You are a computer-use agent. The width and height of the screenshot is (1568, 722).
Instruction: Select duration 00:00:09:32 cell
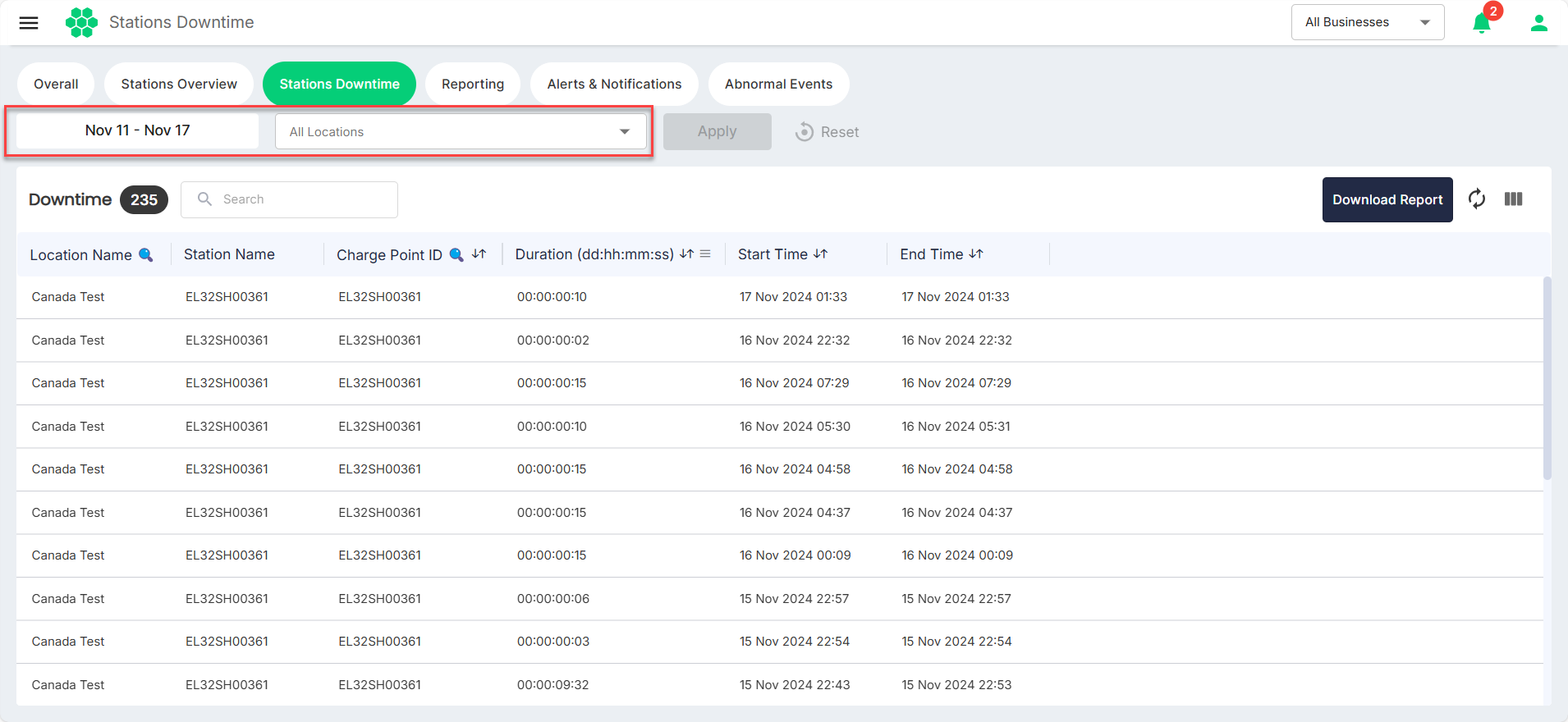(x=552, y=685)
